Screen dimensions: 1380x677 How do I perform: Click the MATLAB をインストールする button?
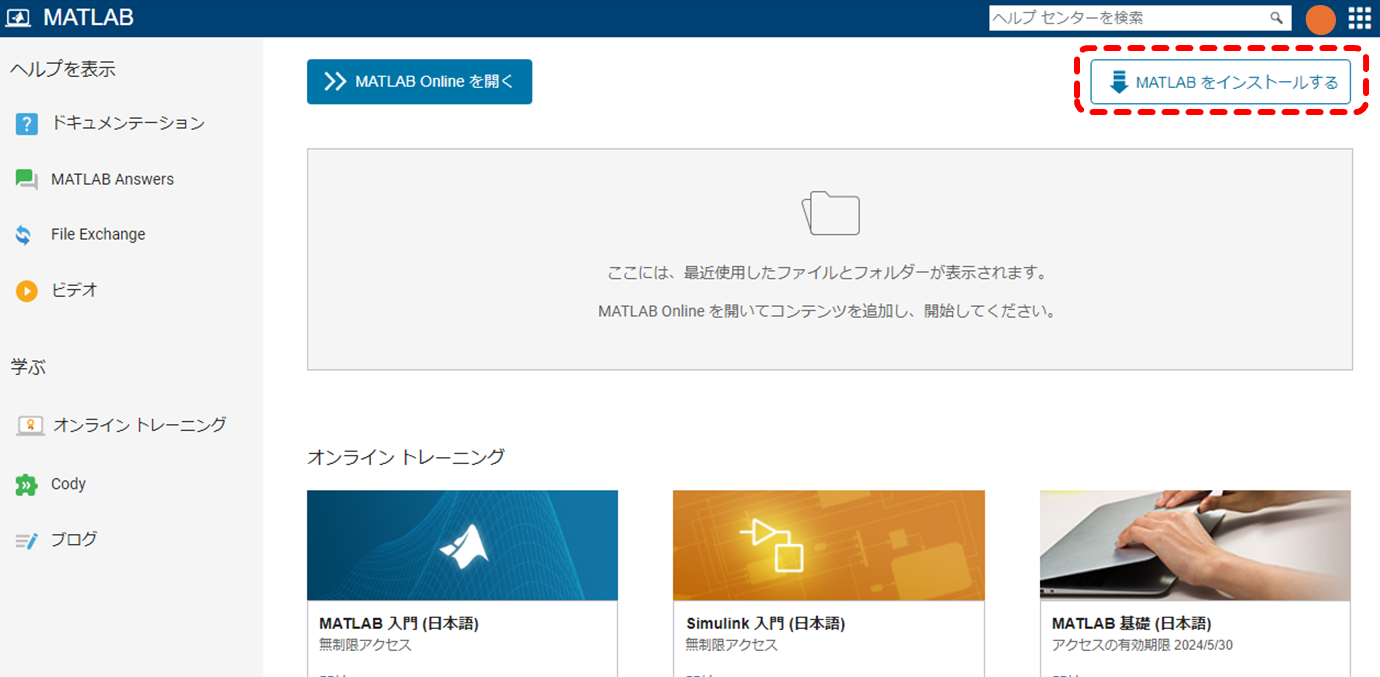(x=1220, y=82)
